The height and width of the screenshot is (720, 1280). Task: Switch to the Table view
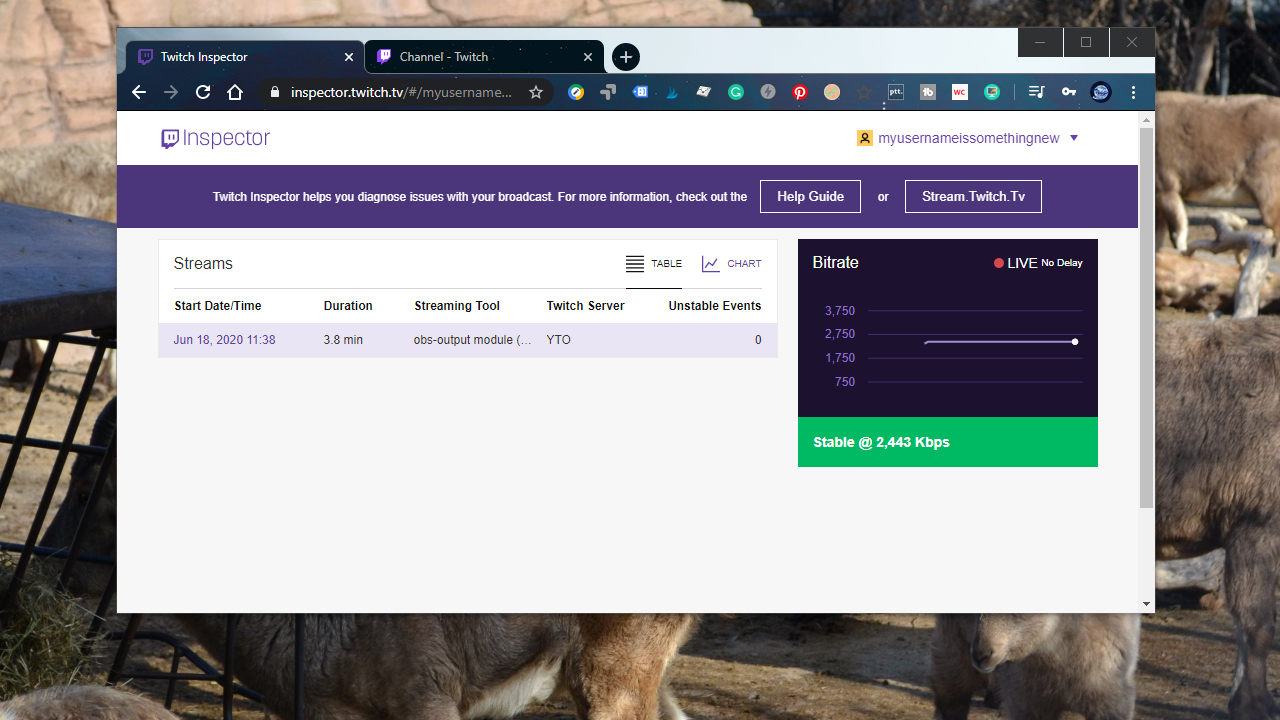pyautogui.click(x=654, y=264)
